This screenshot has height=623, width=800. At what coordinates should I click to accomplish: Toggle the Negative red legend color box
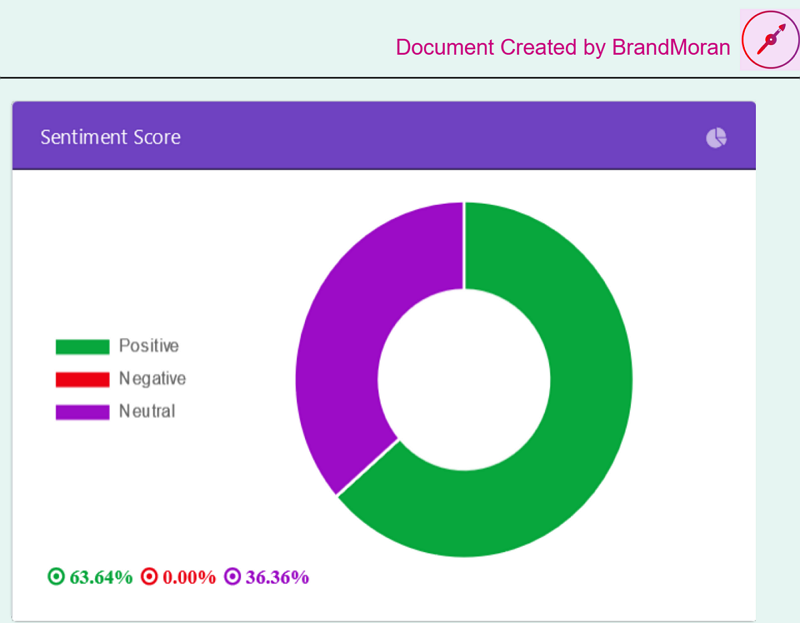pos(82,380)
